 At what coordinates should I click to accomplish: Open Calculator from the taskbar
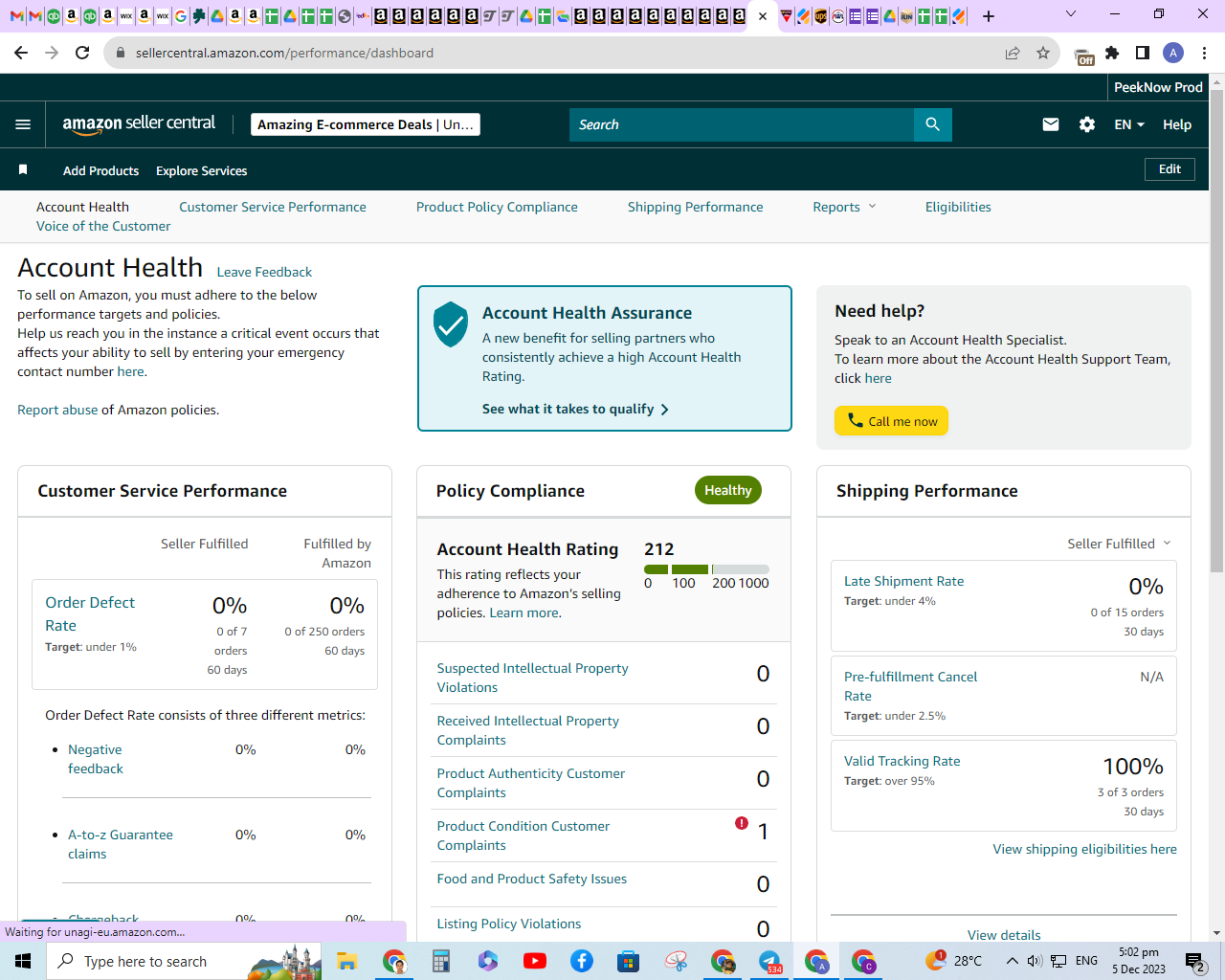coord(440,961)
